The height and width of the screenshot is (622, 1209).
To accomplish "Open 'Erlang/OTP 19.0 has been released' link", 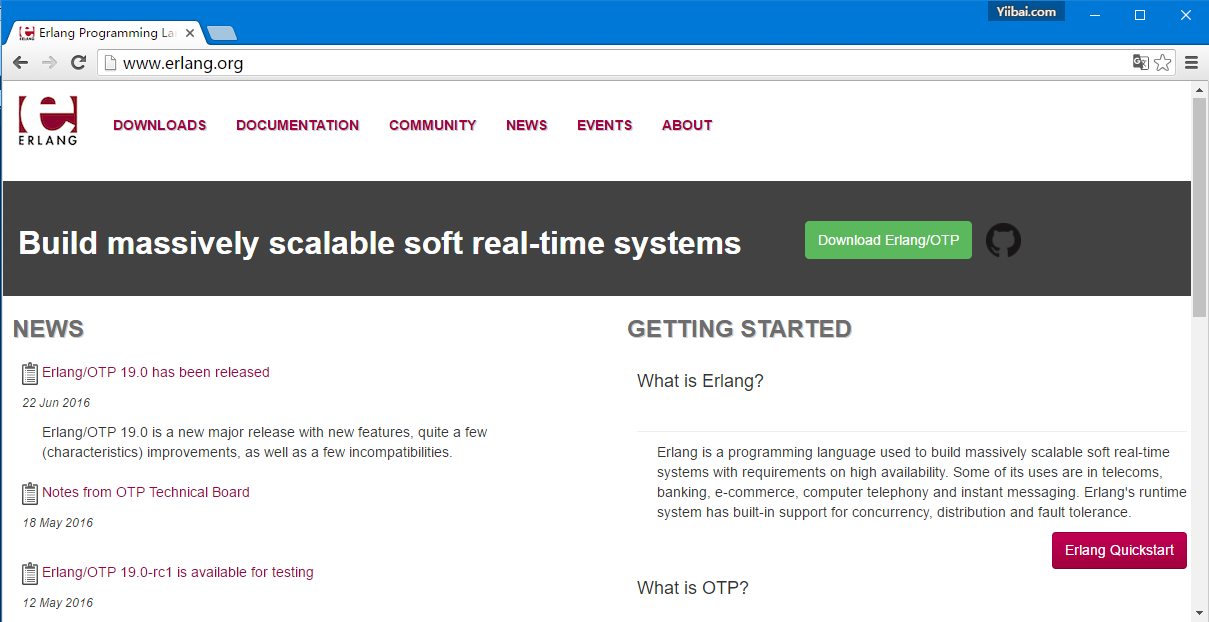I will [156, 372].
